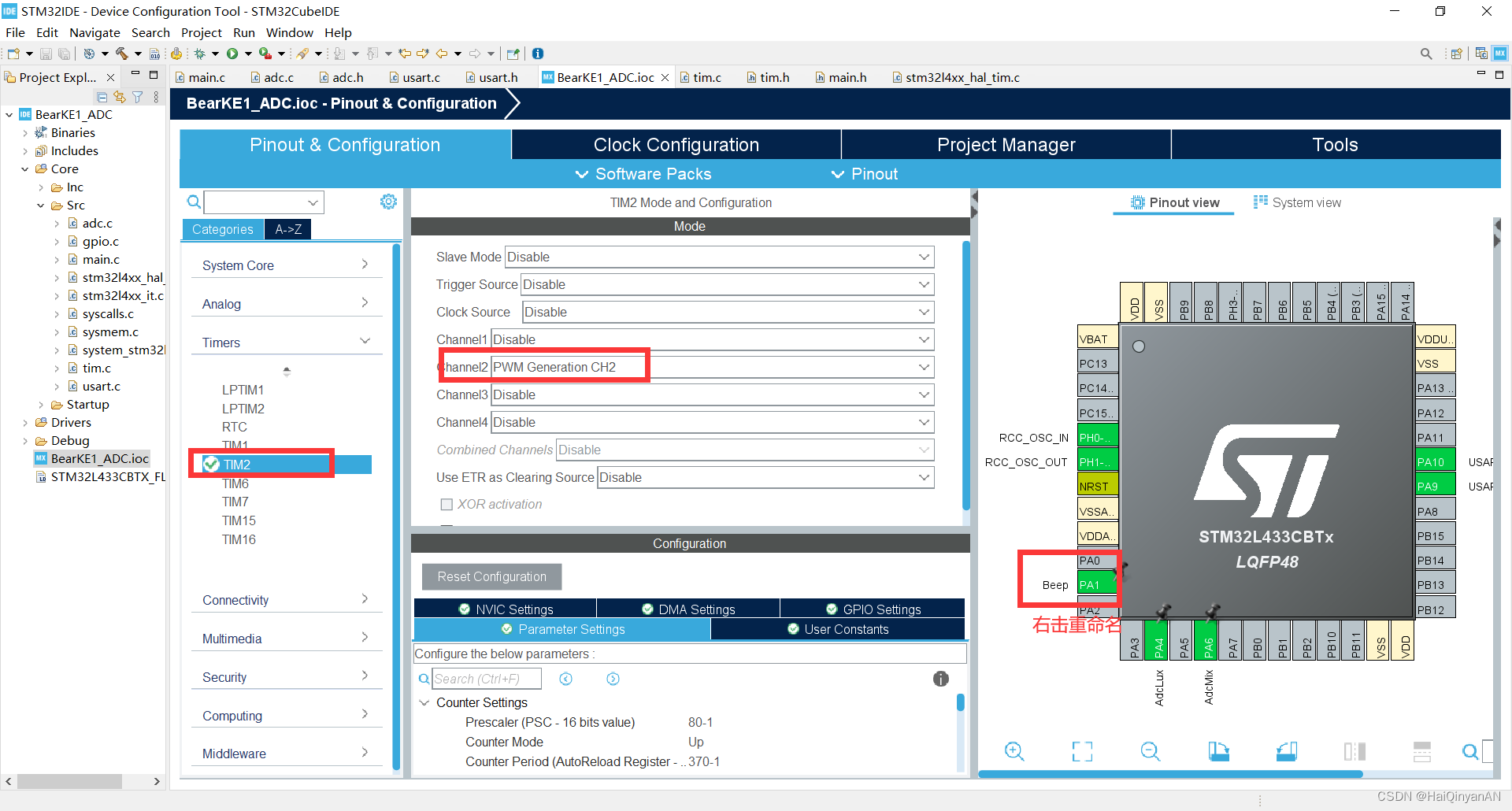Click Link with Editor icon in Project Explorer
This screenshot has height=811, width=1512.
pyautogui.click(x=120, y=97)
